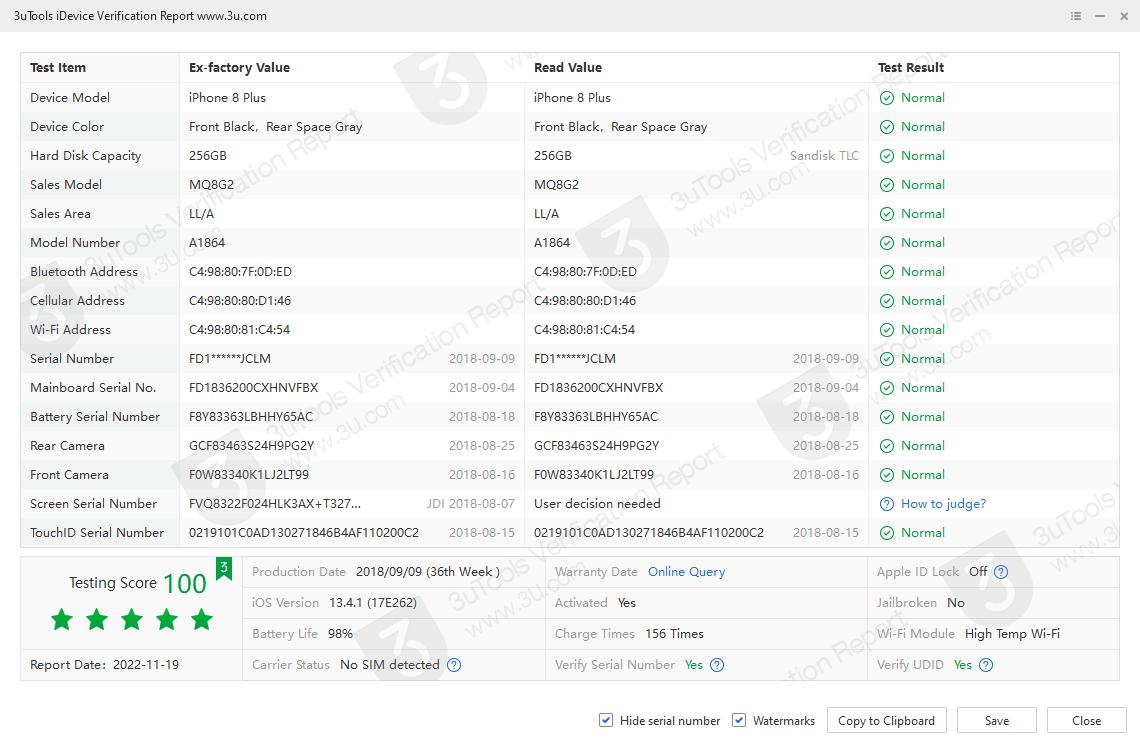Screen dimensions: 1140x749
Task: Click the check icon in Sales Area row
Action: 887,215
